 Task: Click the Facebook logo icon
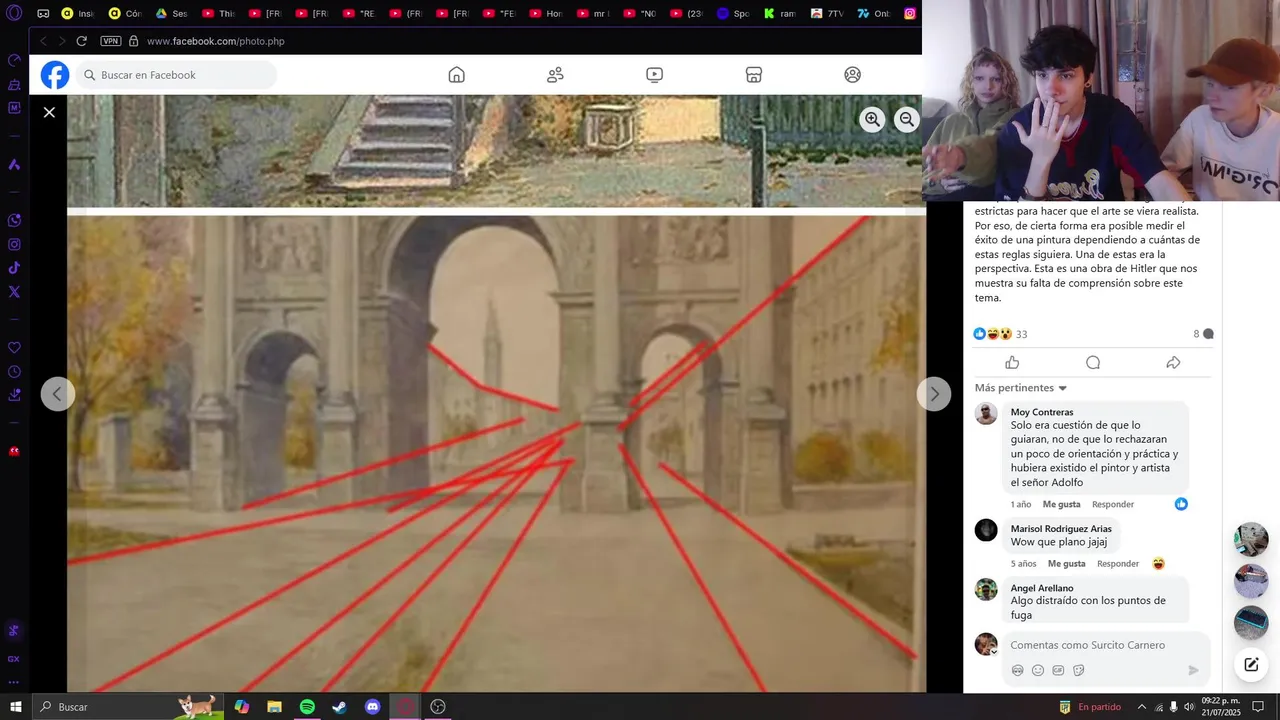55,75
